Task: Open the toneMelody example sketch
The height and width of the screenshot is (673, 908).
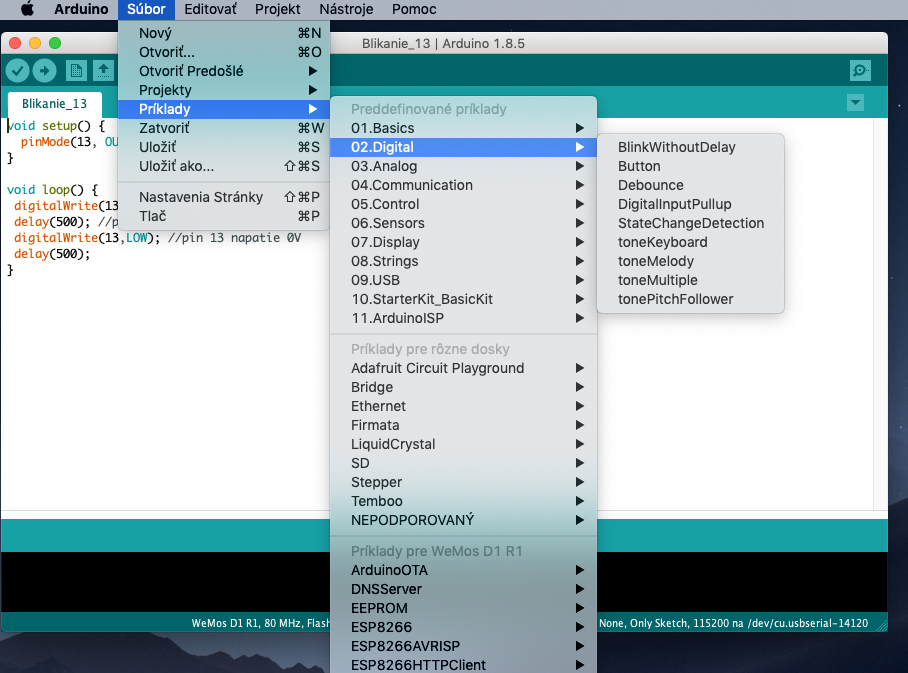Action: [655, 261]
